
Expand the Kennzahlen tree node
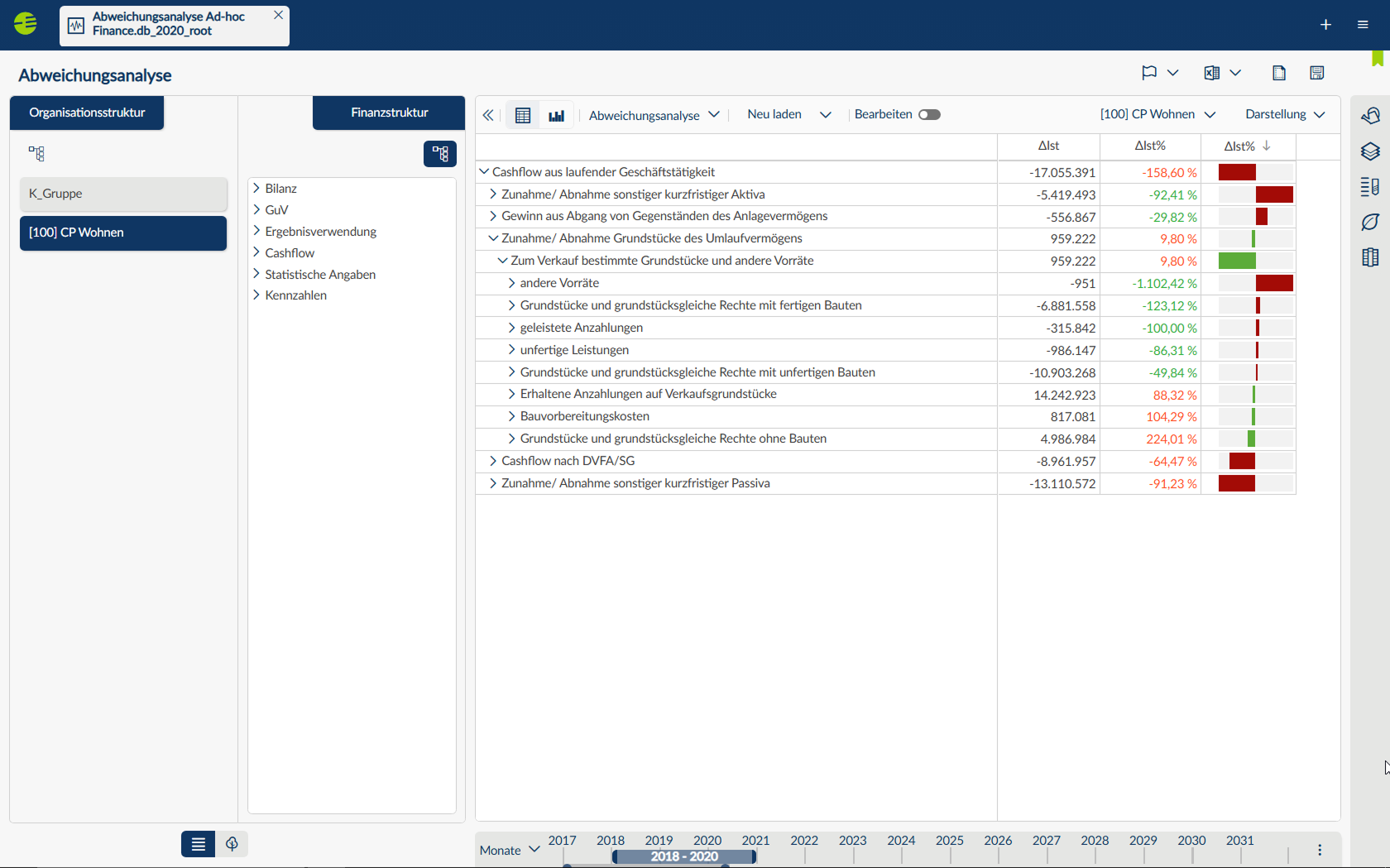point(256,295)
